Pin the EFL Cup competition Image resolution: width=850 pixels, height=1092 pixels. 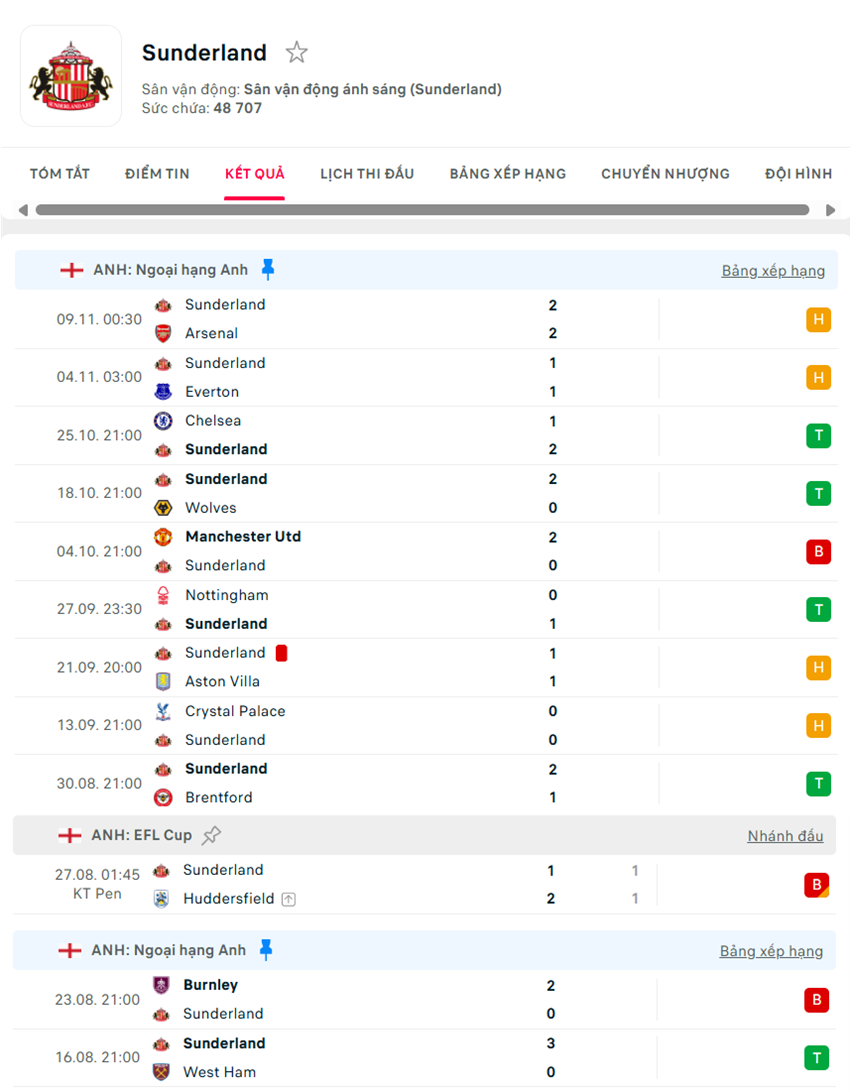pyautogui.click(x=212, y=834)
